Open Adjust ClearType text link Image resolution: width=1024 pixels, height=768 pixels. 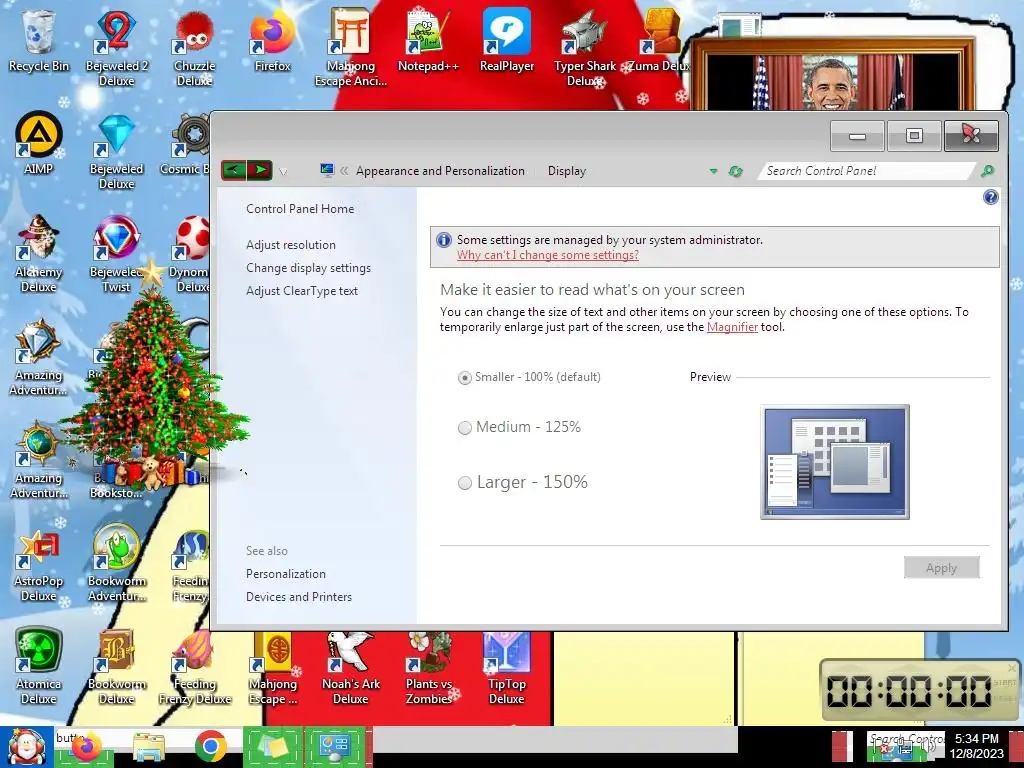coord(302,291)
